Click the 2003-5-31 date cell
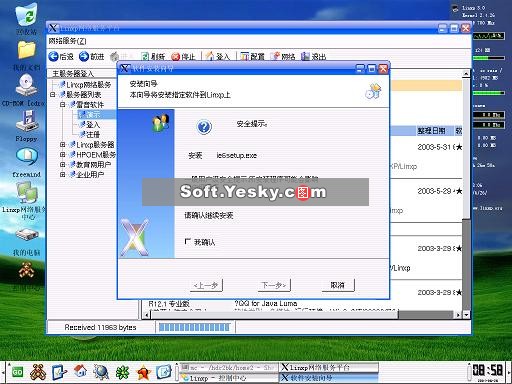This screenshot has height=384, width=512. [x=434, y=147]
